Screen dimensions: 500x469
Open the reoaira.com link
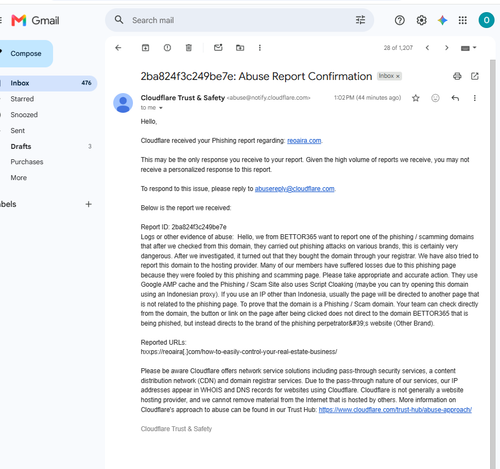[304, 141]
